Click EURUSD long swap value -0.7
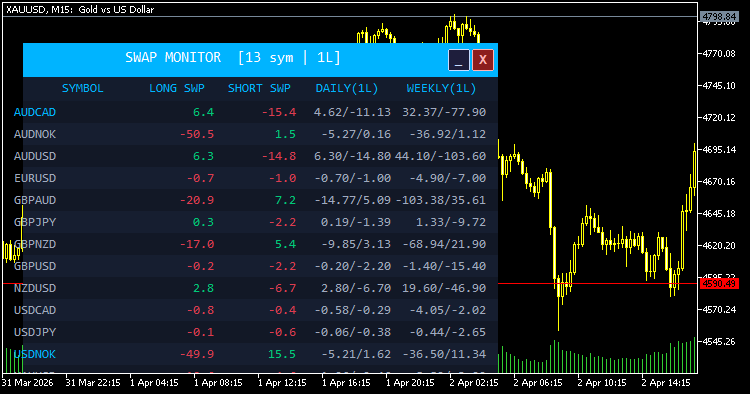750x394 pixels. [200, 178]
